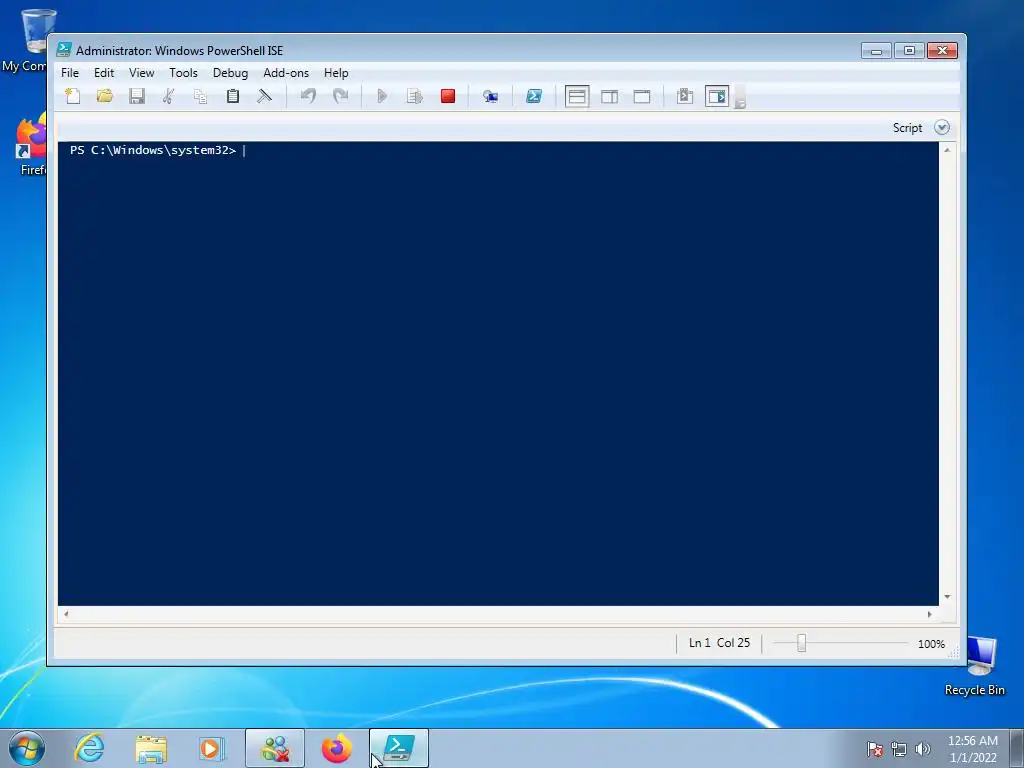This screenshot has height=768, width=1024.
Task: Select My Computer desktop icon
Action: point(26,40)
